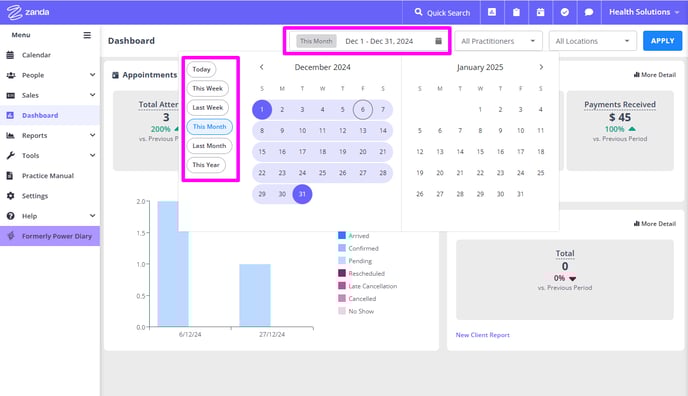The width and height of the screenshot is (688, 396).
Task: Select the Today preset
Action: (201, 69)
